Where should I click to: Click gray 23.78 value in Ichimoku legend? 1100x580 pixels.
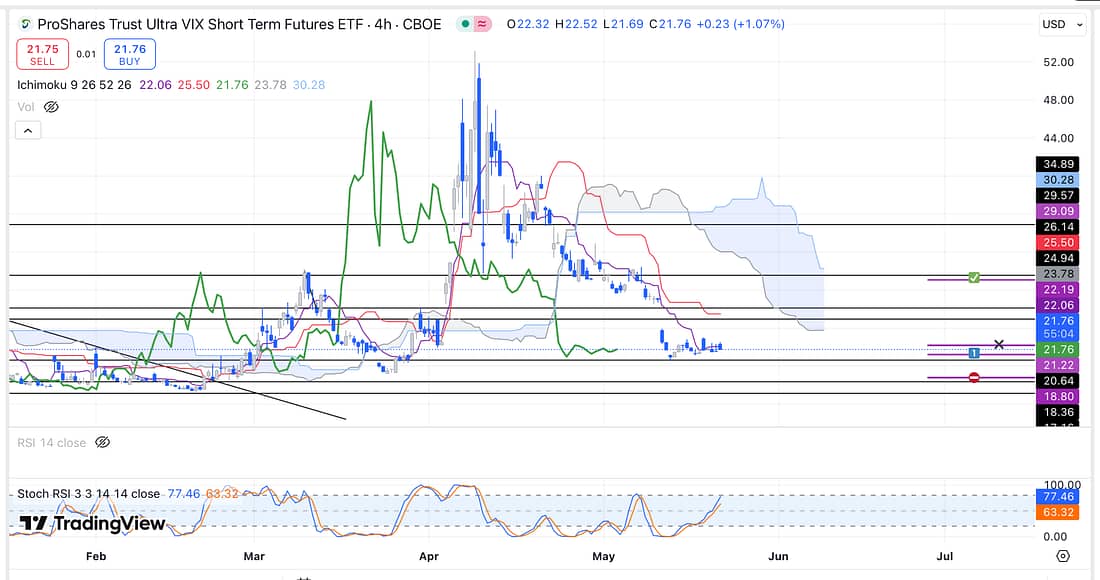(270, 85)
